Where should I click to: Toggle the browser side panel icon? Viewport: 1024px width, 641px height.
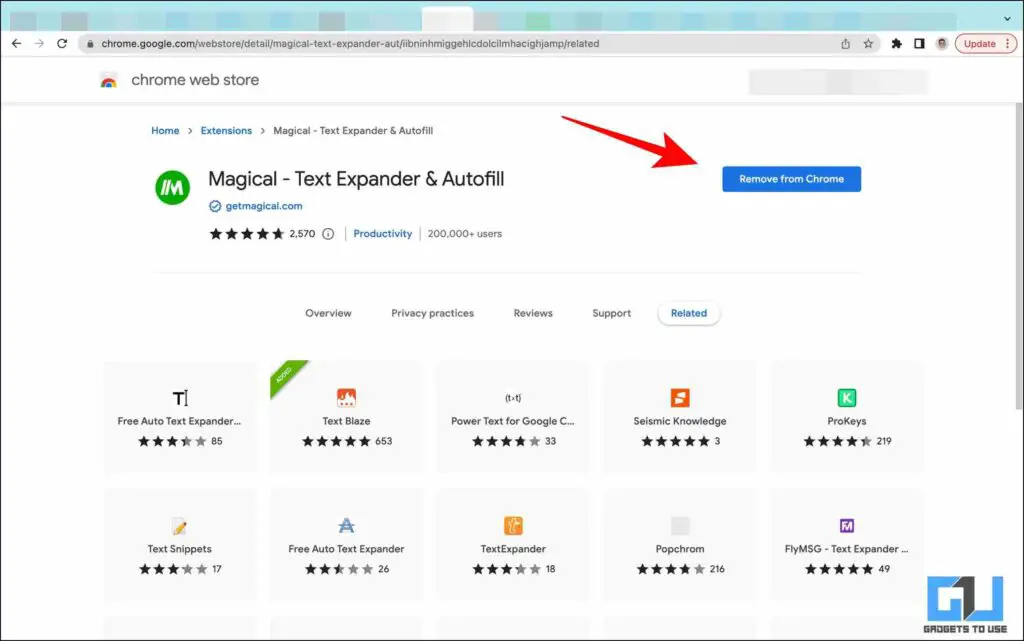click(x=919, y=44)
